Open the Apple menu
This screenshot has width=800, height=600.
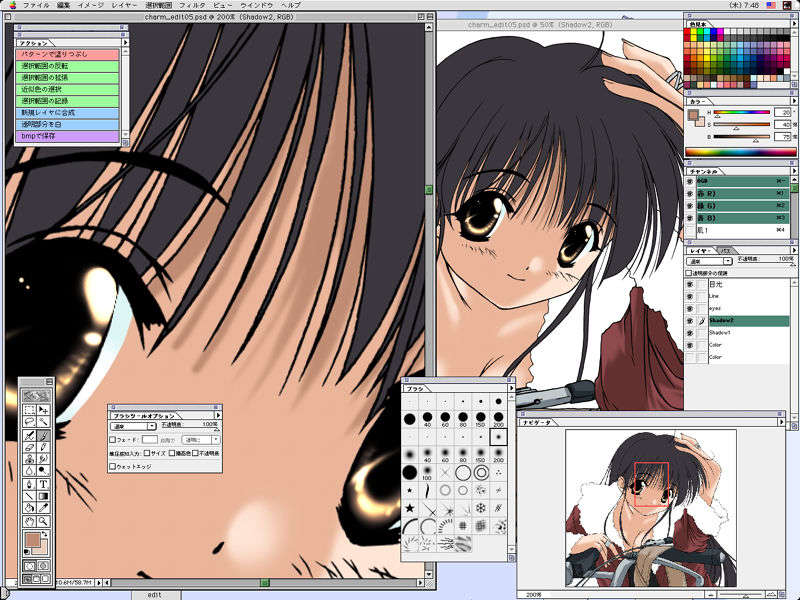pyautogui.click(x=13, y=5)
